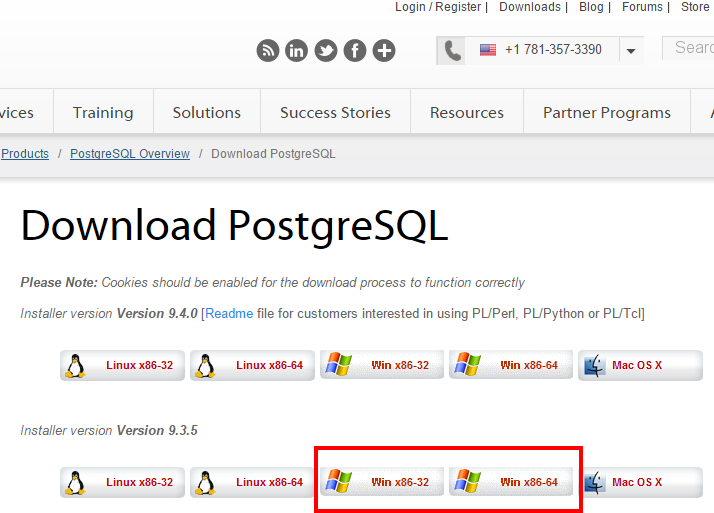714x513 pixels.
Task: Click the plus more-social icon
Action: pos(384,51)
